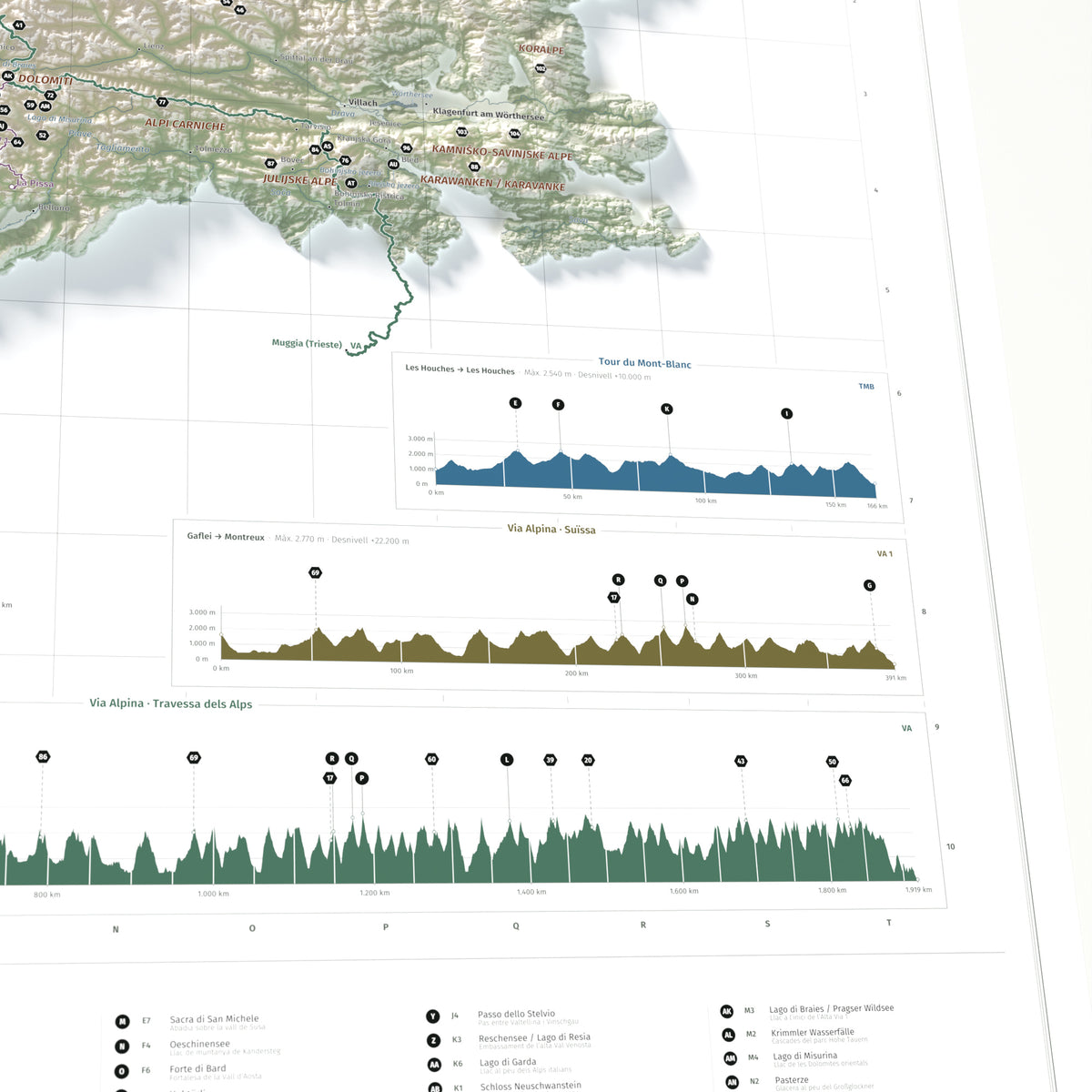Click legend icon AA beside Lago di Garda
Viewport: 1092px width, 1092px height.
pyautogui.click(x=434, y=1065)
